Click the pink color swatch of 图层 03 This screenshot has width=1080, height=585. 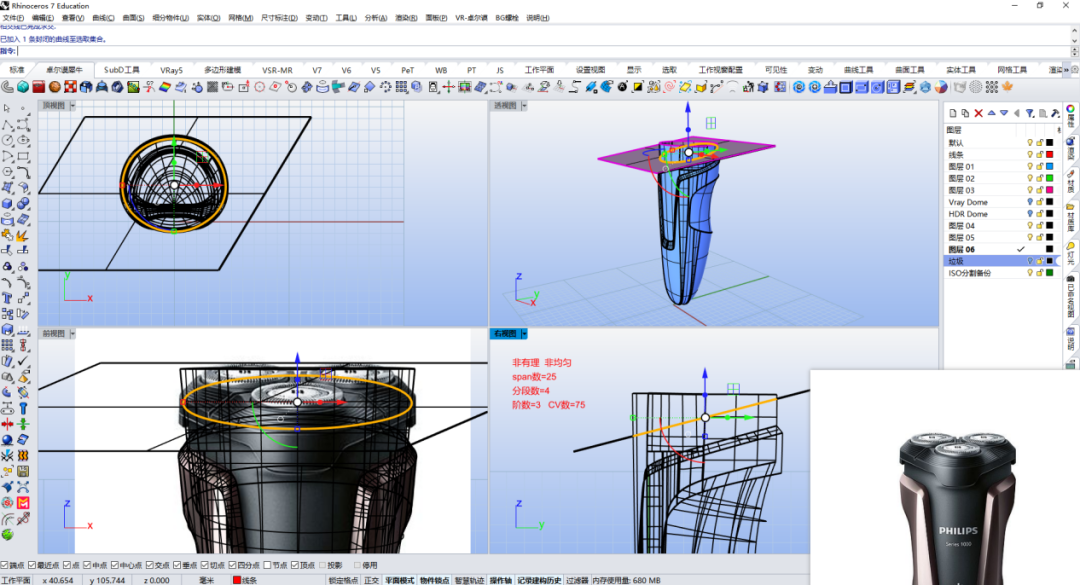[1050, 190]
